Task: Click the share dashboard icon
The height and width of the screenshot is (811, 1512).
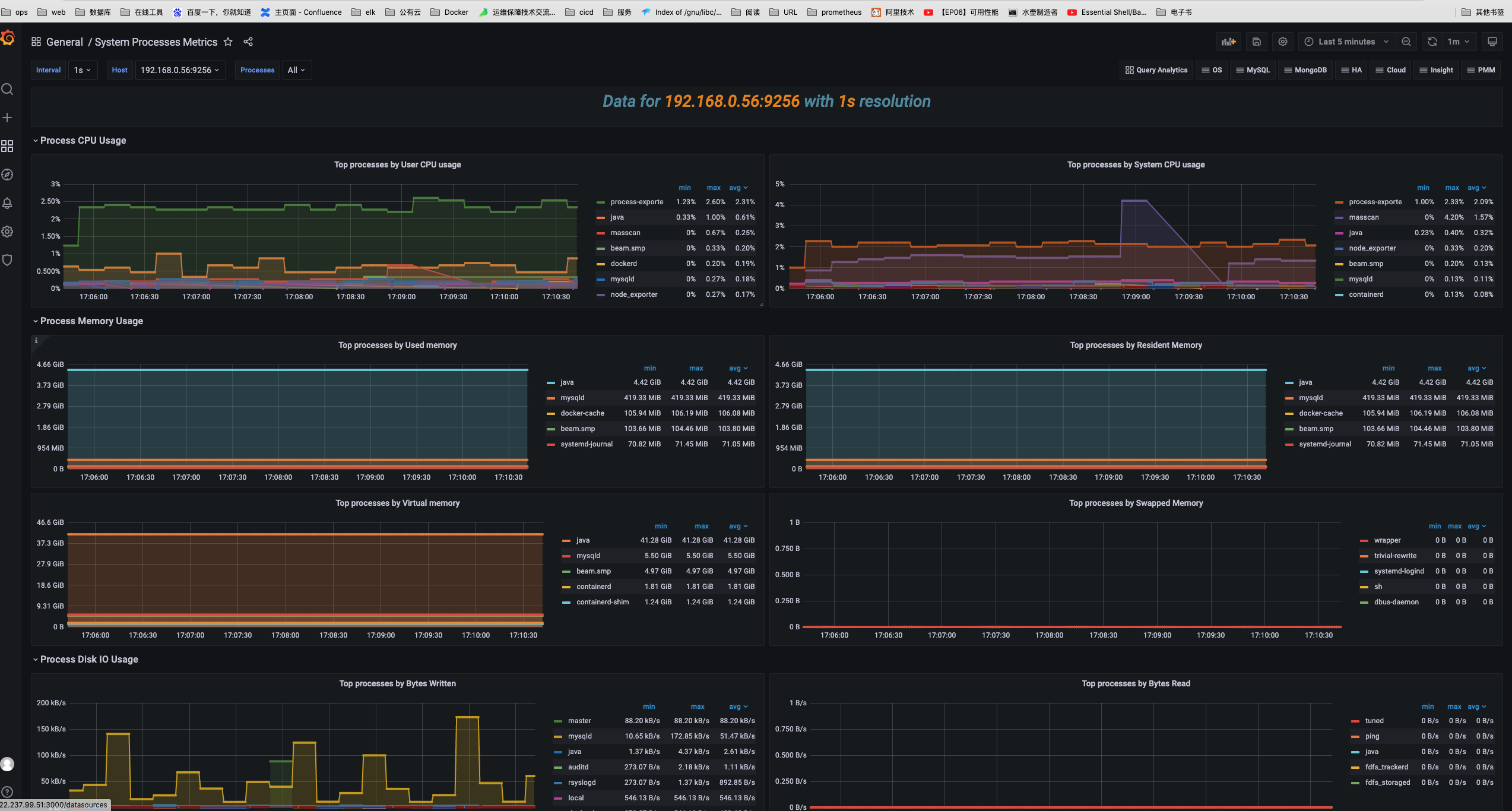Action: (x=248, y=42)
